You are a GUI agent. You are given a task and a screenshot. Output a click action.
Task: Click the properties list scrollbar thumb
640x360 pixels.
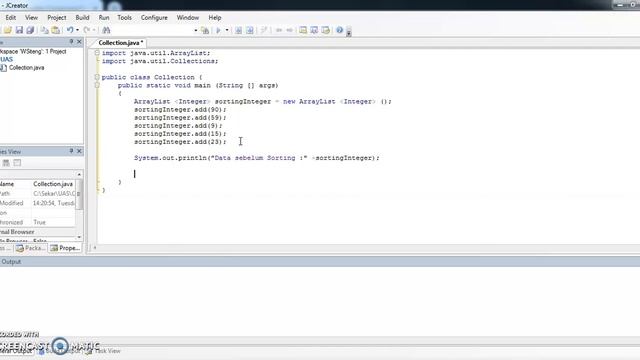click(x=79, y=194)
